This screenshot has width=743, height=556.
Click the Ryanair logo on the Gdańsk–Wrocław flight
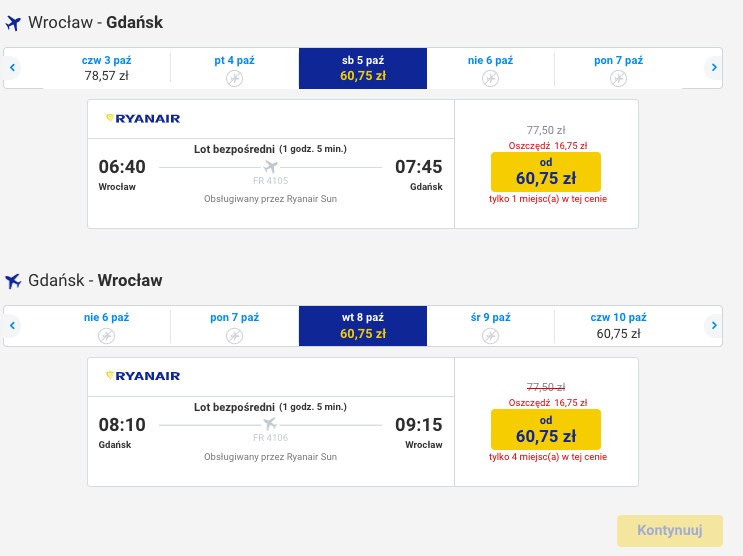(x=143, y=376)
